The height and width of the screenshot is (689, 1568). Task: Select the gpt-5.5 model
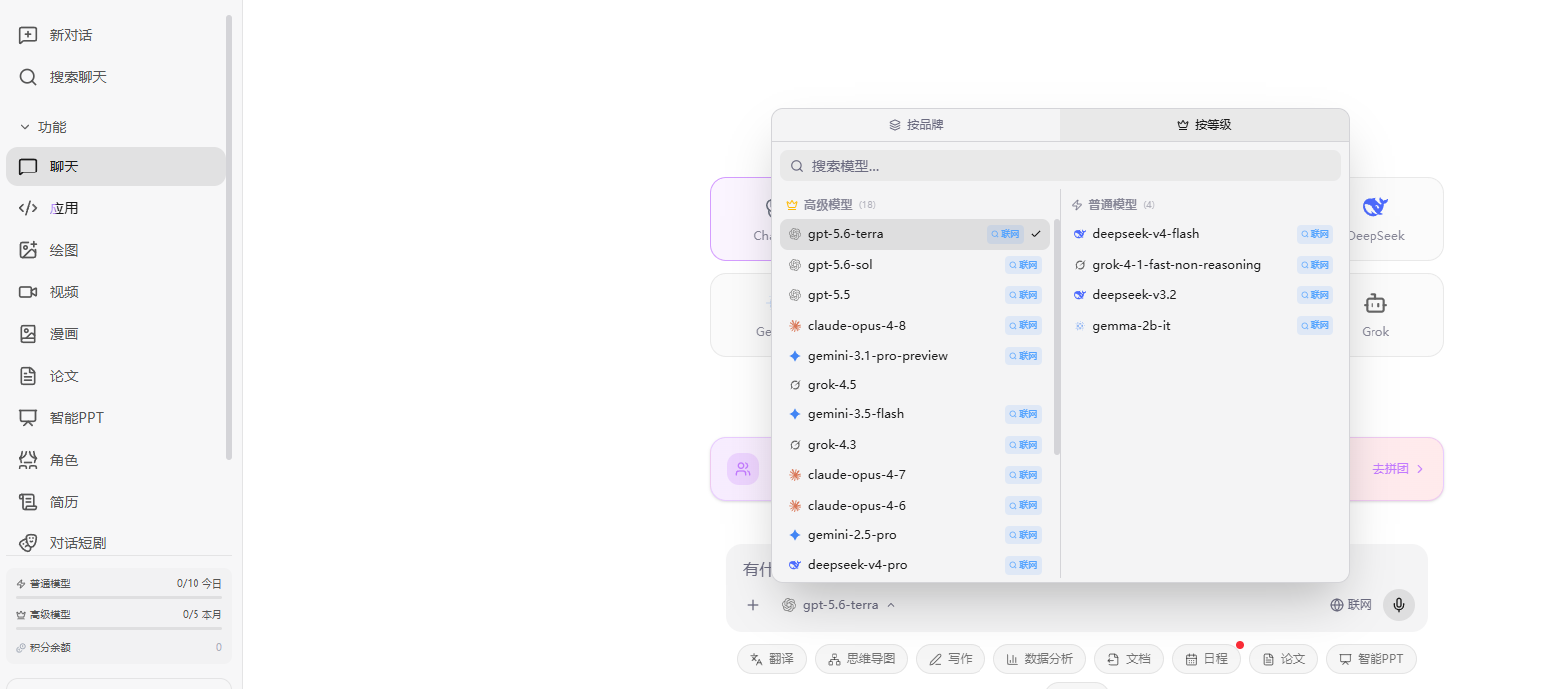[915, 295]
